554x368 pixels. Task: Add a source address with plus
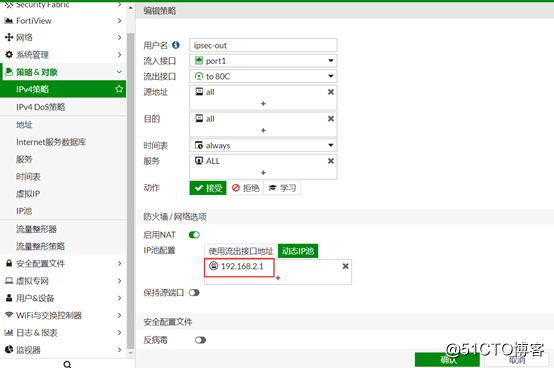click(263, 103)
